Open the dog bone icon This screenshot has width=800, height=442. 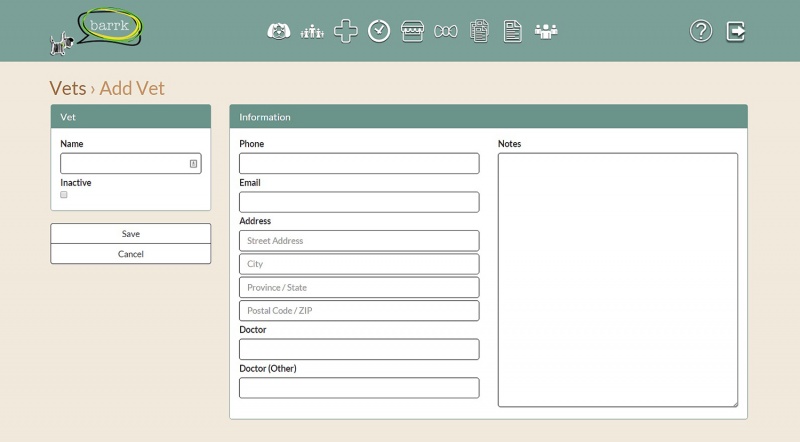tap(446, 32)
